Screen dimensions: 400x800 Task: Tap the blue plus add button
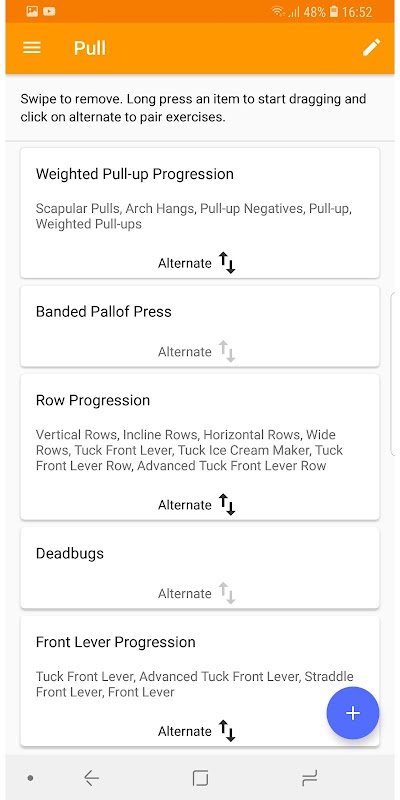353,713
